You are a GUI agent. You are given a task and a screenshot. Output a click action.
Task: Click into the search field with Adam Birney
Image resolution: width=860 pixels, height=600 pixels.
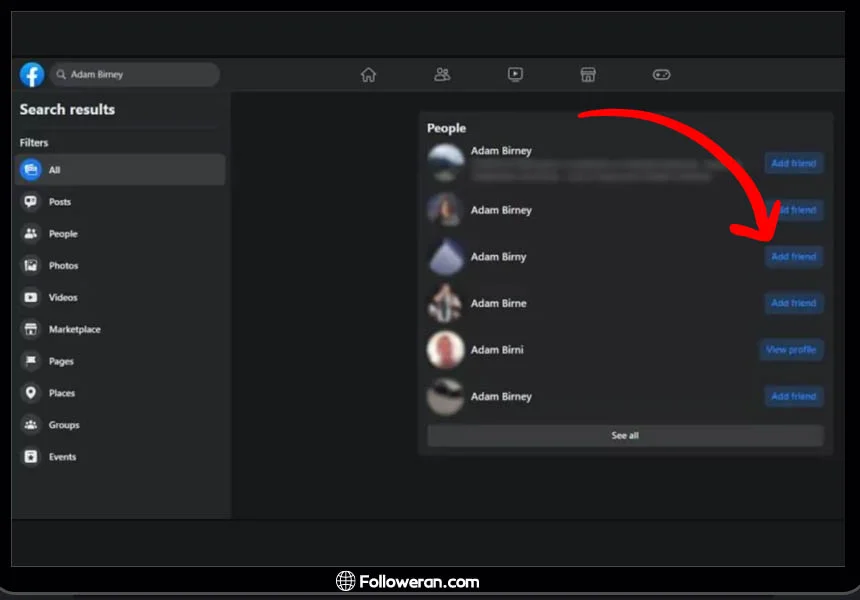tap(135, 75)
